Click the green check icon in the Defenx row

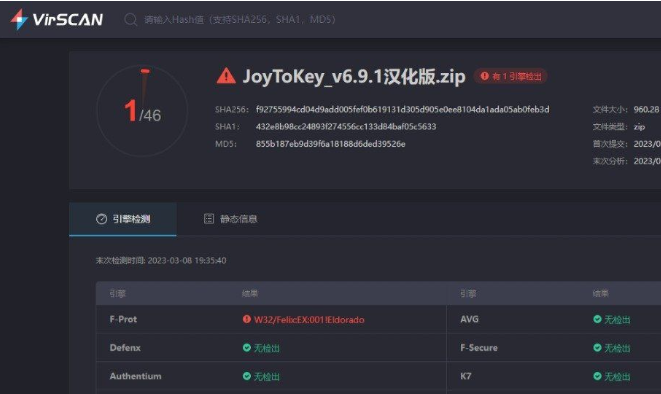click(x=247, y=348)
